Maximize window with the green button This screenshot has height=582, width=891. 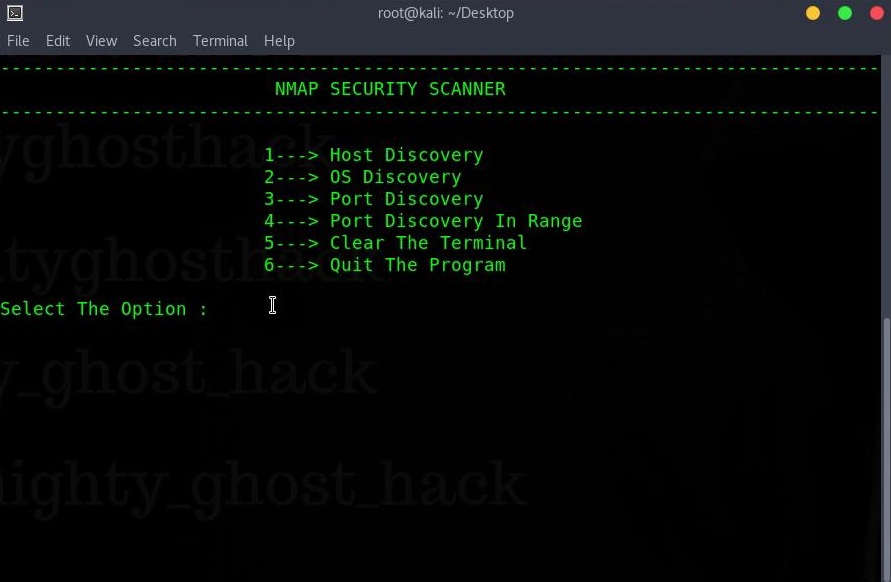tap(845, 13)
